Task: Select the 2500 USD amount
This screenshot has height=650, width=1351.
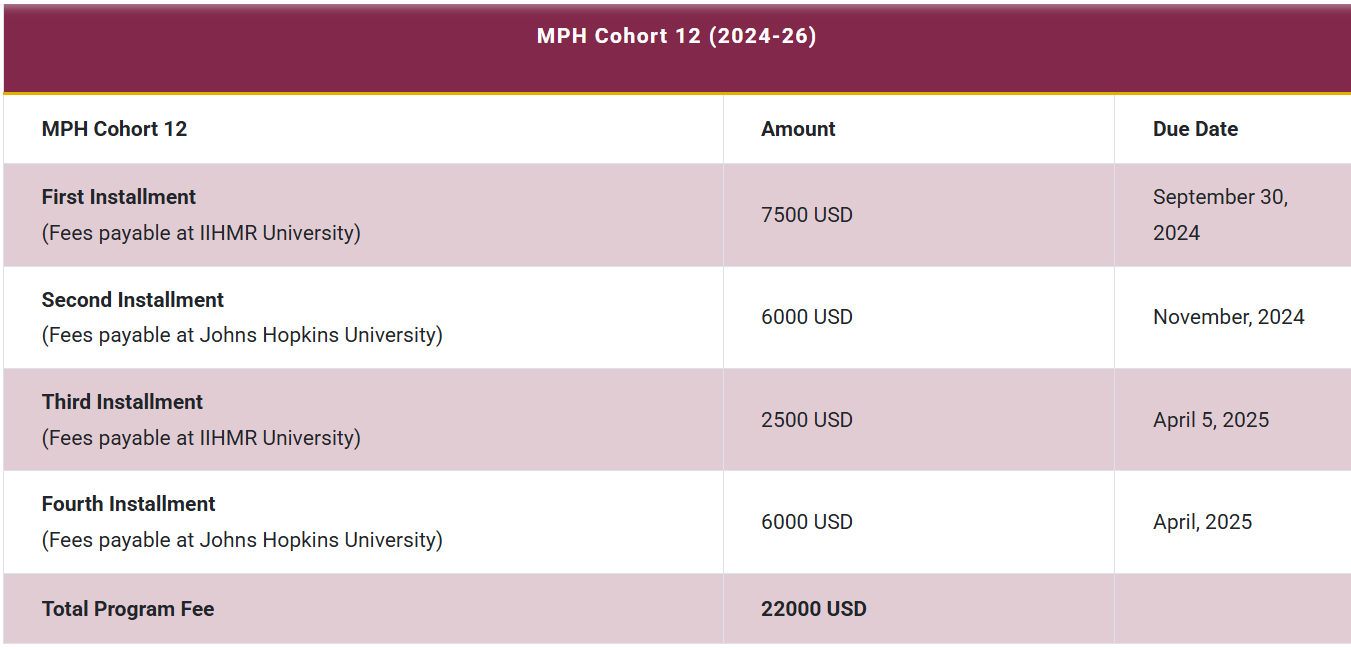Action: coord(806,420)
